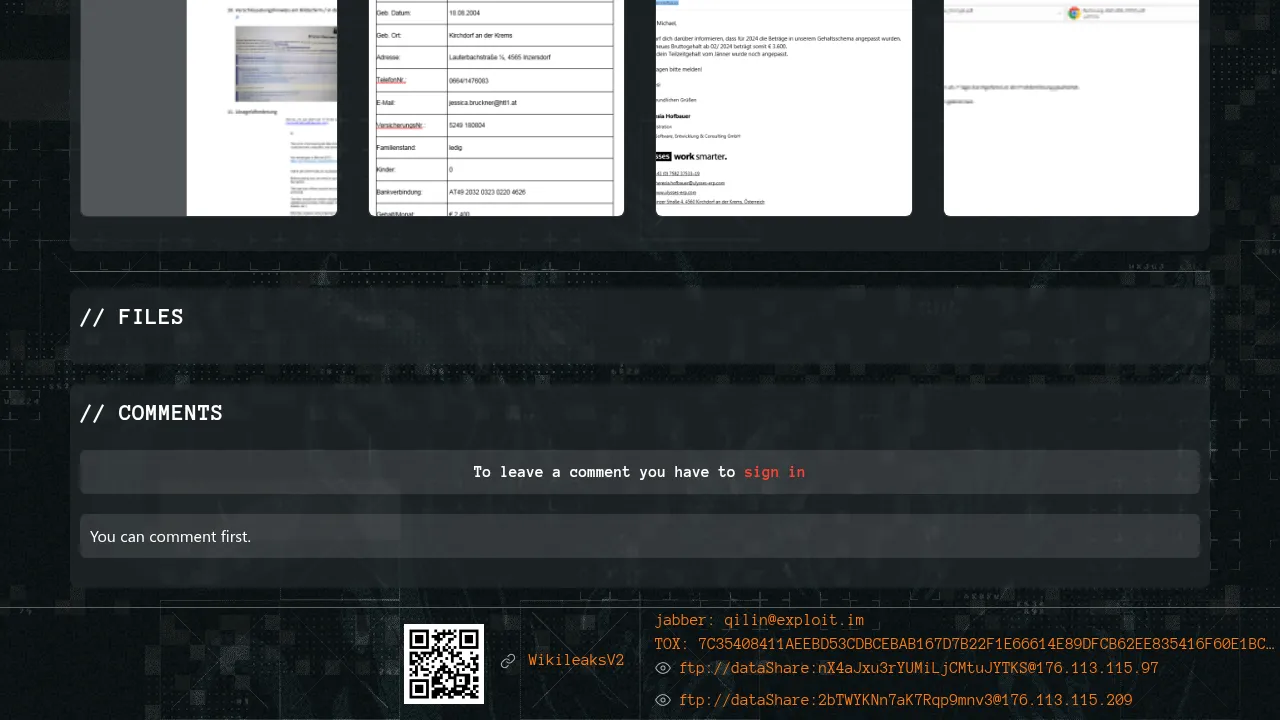This screenshot has height=720, width=1280.
Task: Click the QR code image in the footer
Action: tap(444, 664)
